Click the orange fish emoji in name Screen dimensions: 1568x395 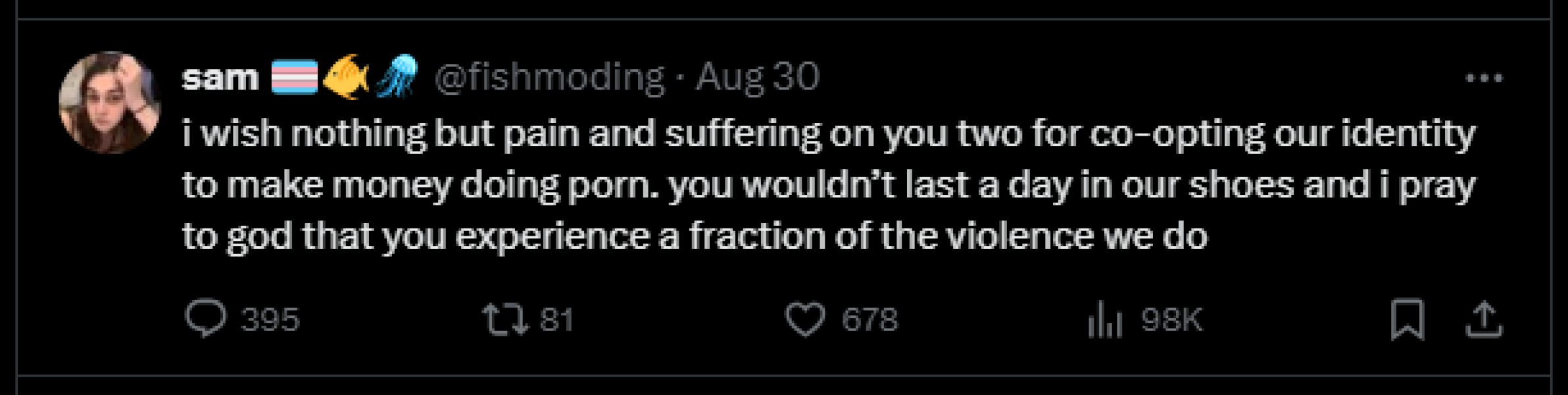pyautogui.click(x=347, y=77)
